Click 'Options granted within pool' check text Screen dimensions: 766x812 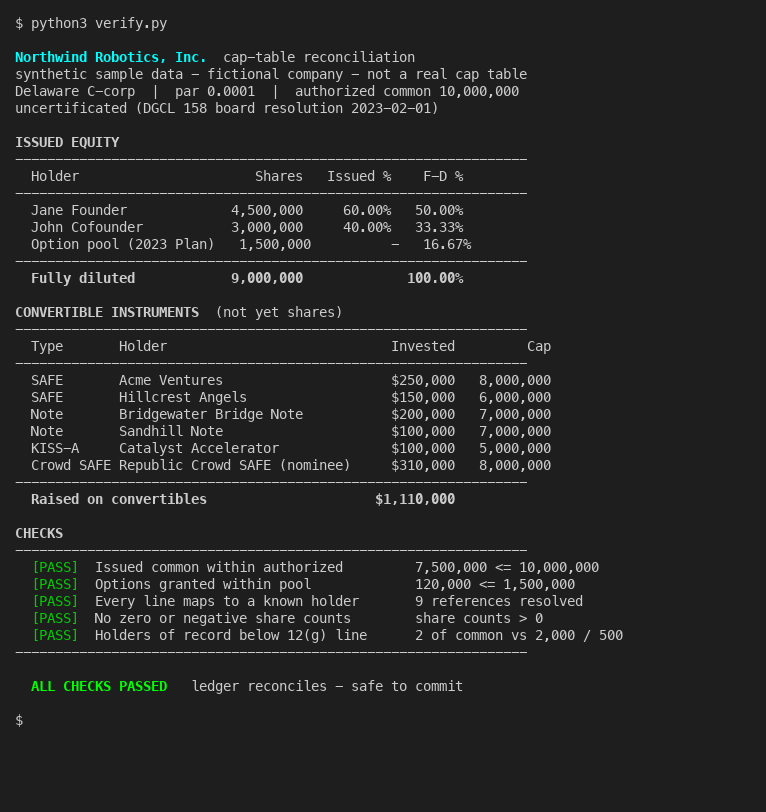(203, 585)
